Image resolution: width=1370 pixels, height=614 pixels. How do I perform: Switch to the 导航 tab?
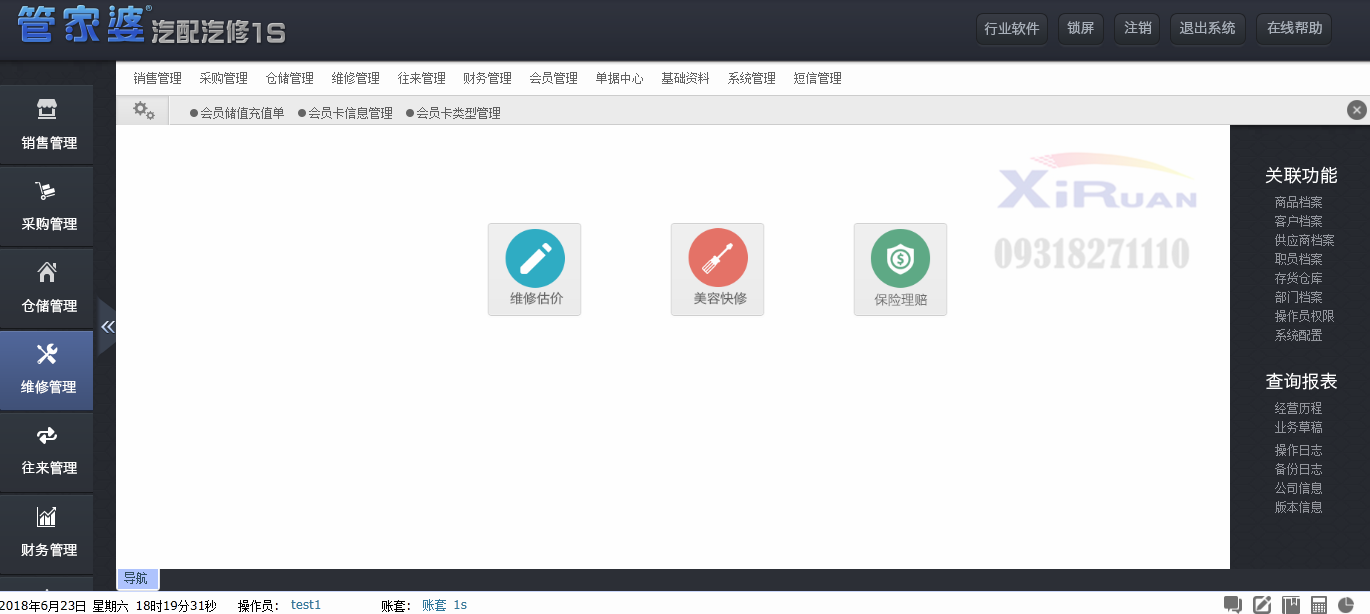tap(136, 578)
